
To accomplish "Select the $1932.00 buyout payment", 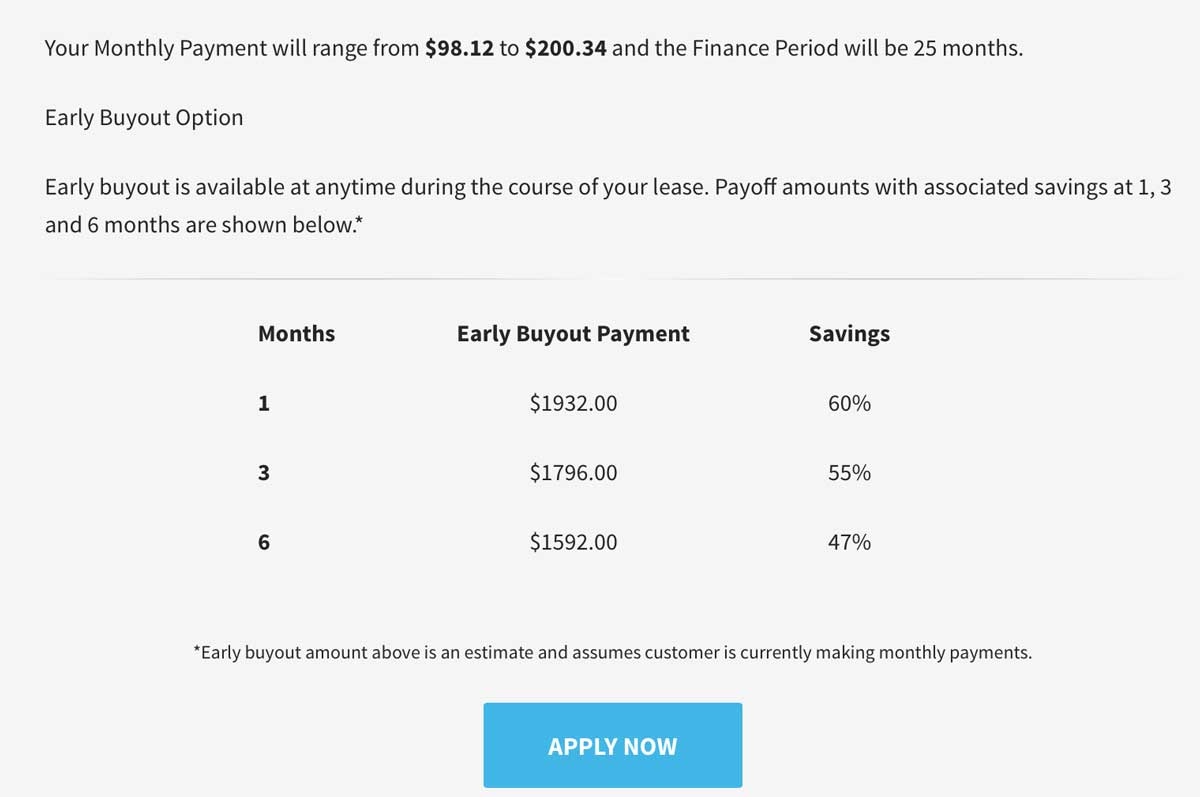I will point(573,403).
